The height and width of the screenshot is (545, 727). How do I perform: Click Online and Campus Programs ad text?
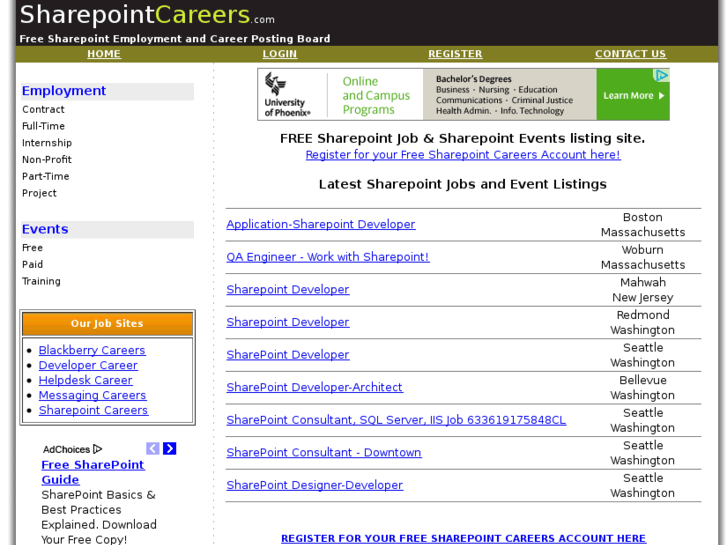click(376, 96)
